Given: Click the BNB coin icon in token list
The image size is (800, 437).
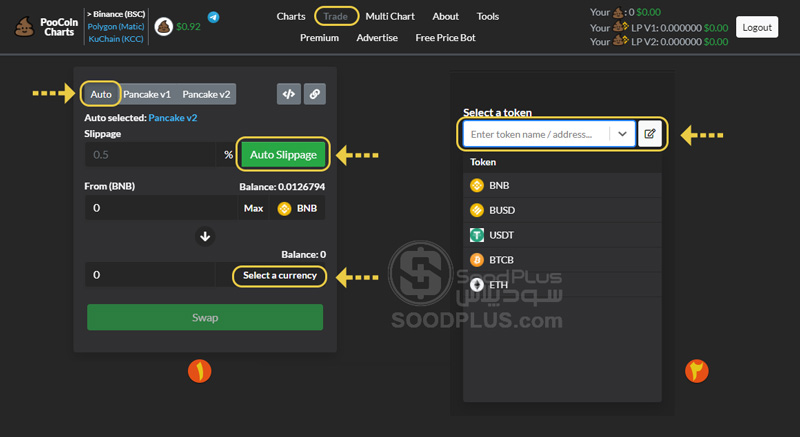Looking at the screenshot, I should pos(477,186).
